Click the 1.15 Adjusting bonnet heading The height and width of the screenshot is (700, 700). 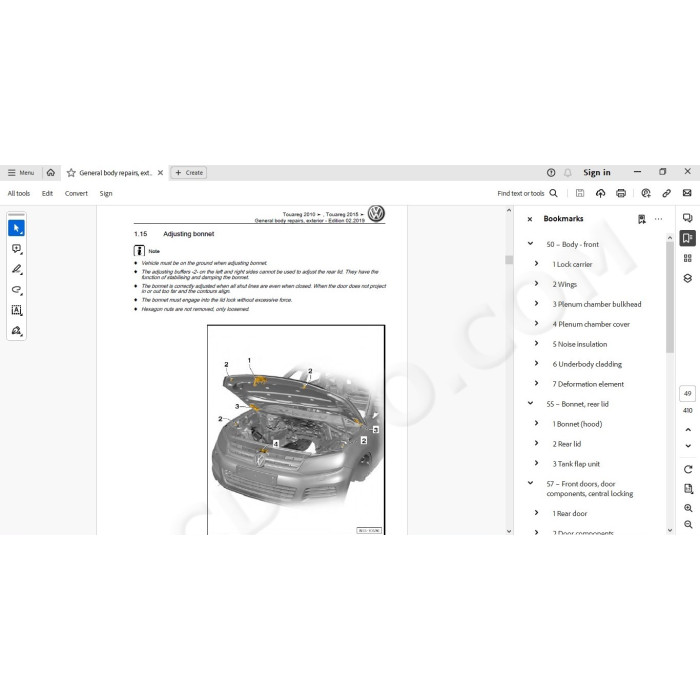click(174, 233)
